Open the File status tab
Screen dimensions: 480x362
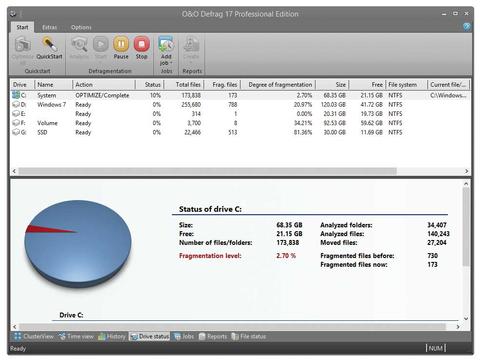(x=249, y=336)
